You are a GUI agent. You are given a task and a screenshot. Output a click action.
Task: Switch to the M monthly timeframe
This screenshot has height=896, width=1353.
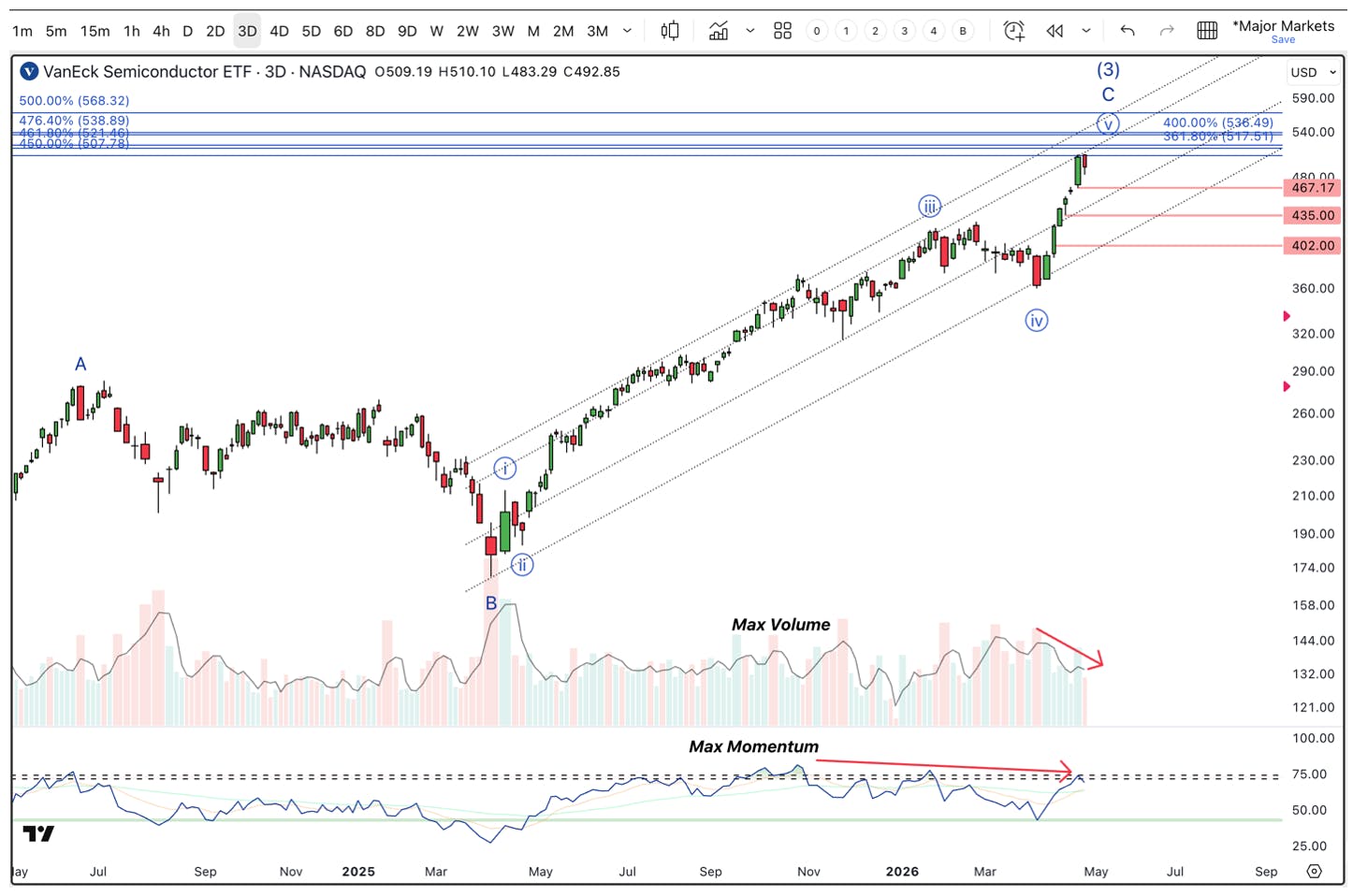pyautogui.click(x=533, y=31)
